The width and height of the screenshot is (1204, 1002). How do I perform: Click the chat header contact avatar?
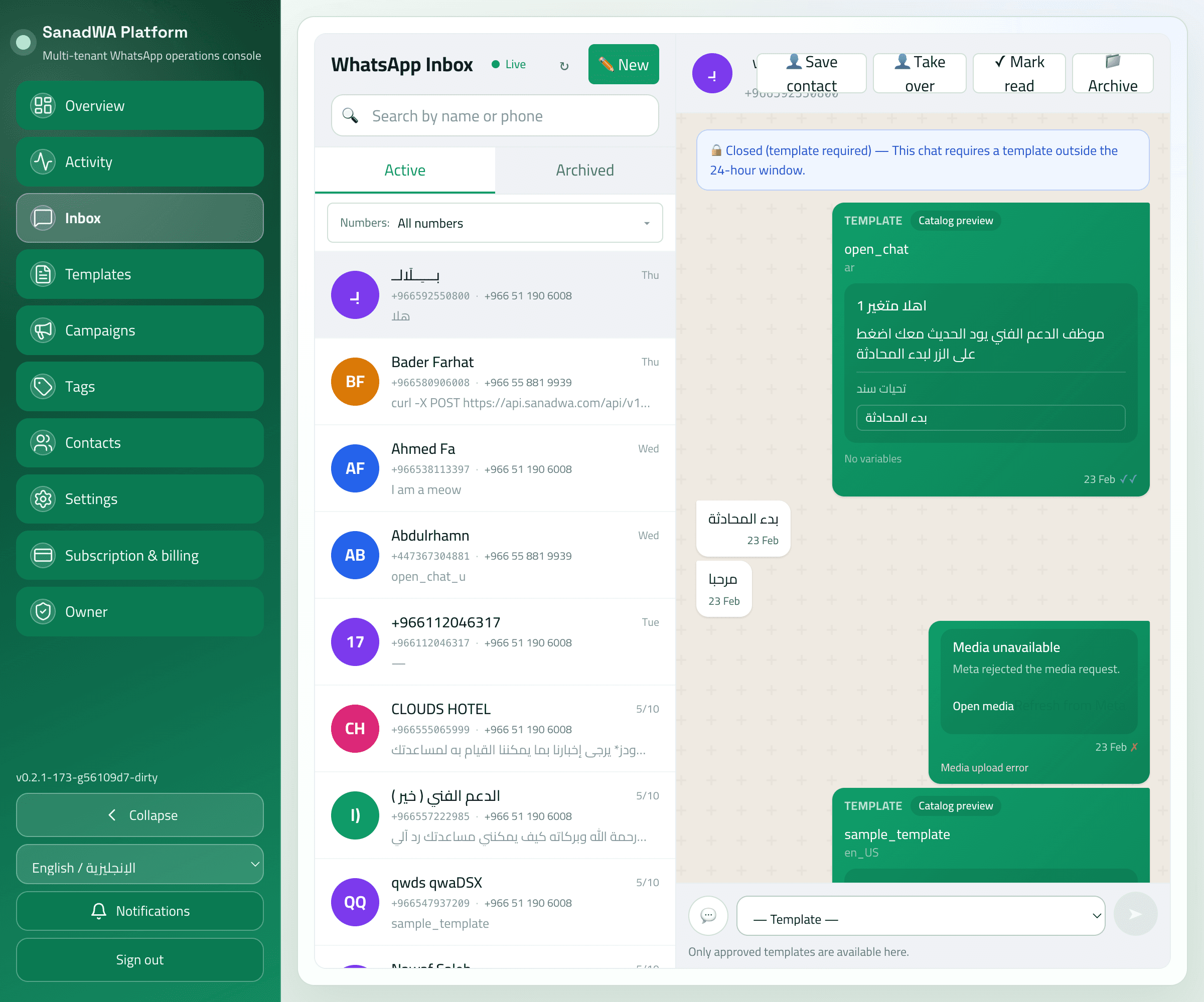click(712, 73)
